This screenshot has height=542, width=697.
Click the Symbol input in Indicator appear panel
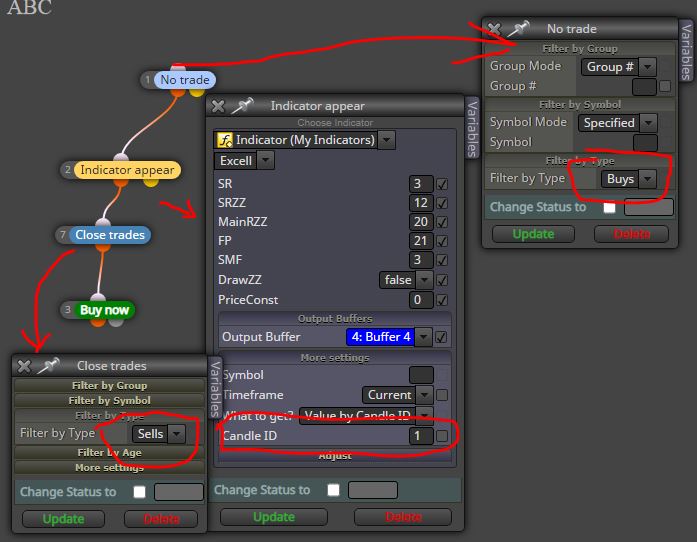421,375
